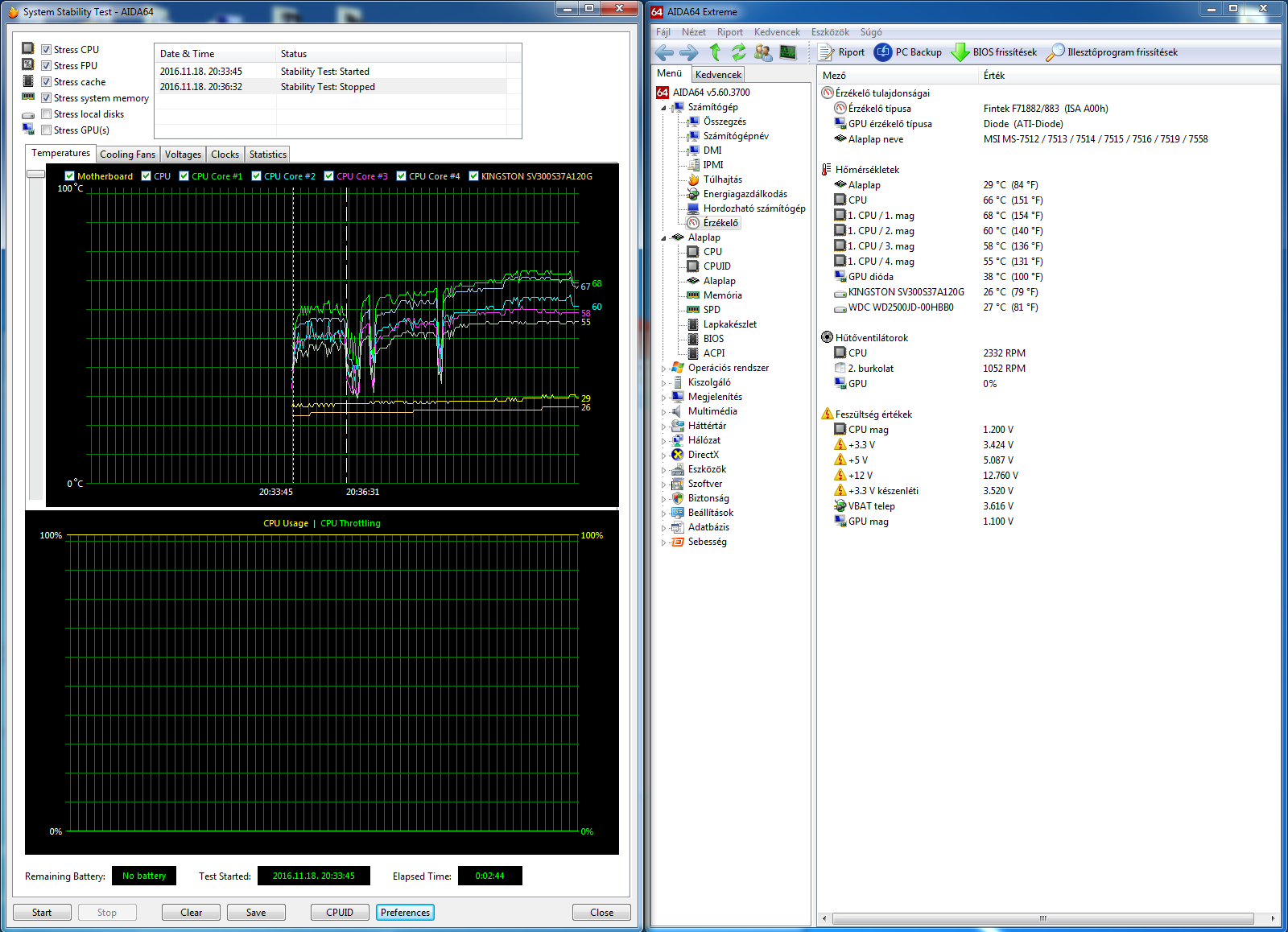Viewport: 1288px width, 932px height.
Task: Switch to Statistics tab
Action: 267,155
